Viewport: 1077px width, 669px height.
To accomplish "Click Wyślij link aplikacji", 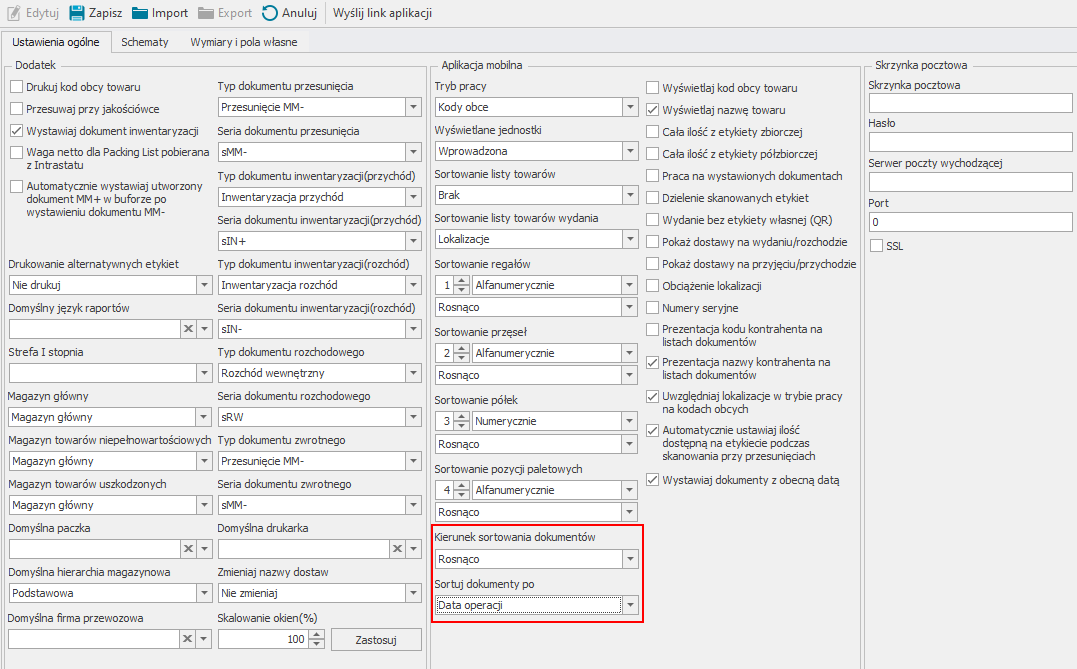I will [x=383, y=13].
